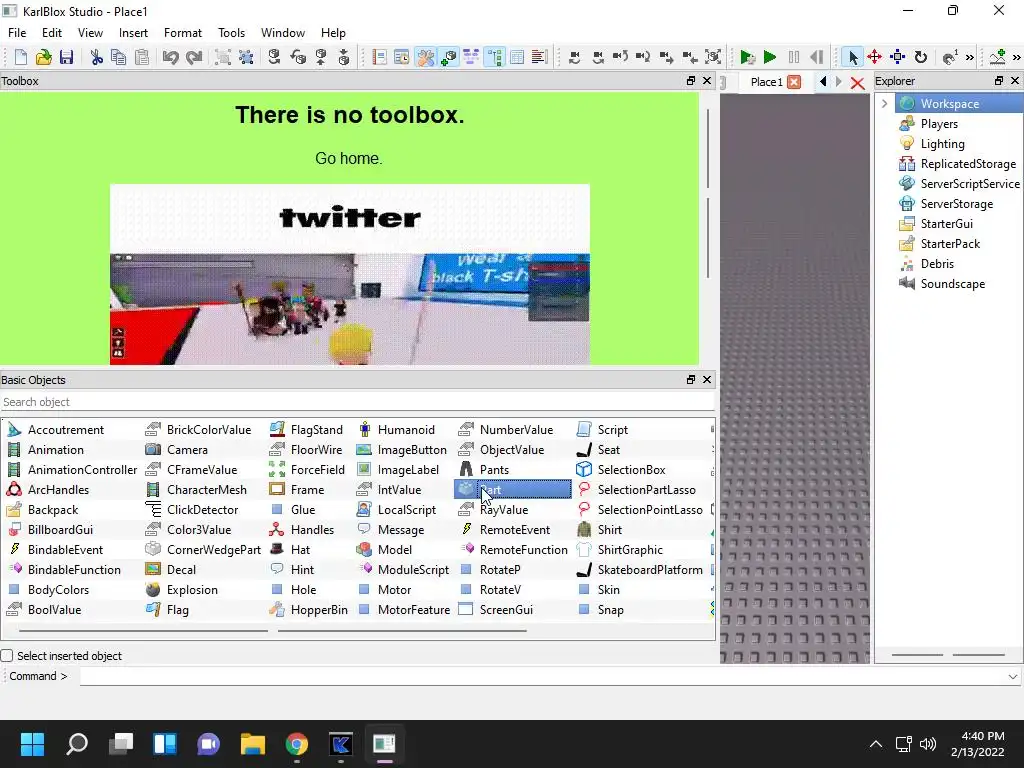Close the Place1 tab
The height and width of the screenshot is (768, 1024).
point(794,82)
